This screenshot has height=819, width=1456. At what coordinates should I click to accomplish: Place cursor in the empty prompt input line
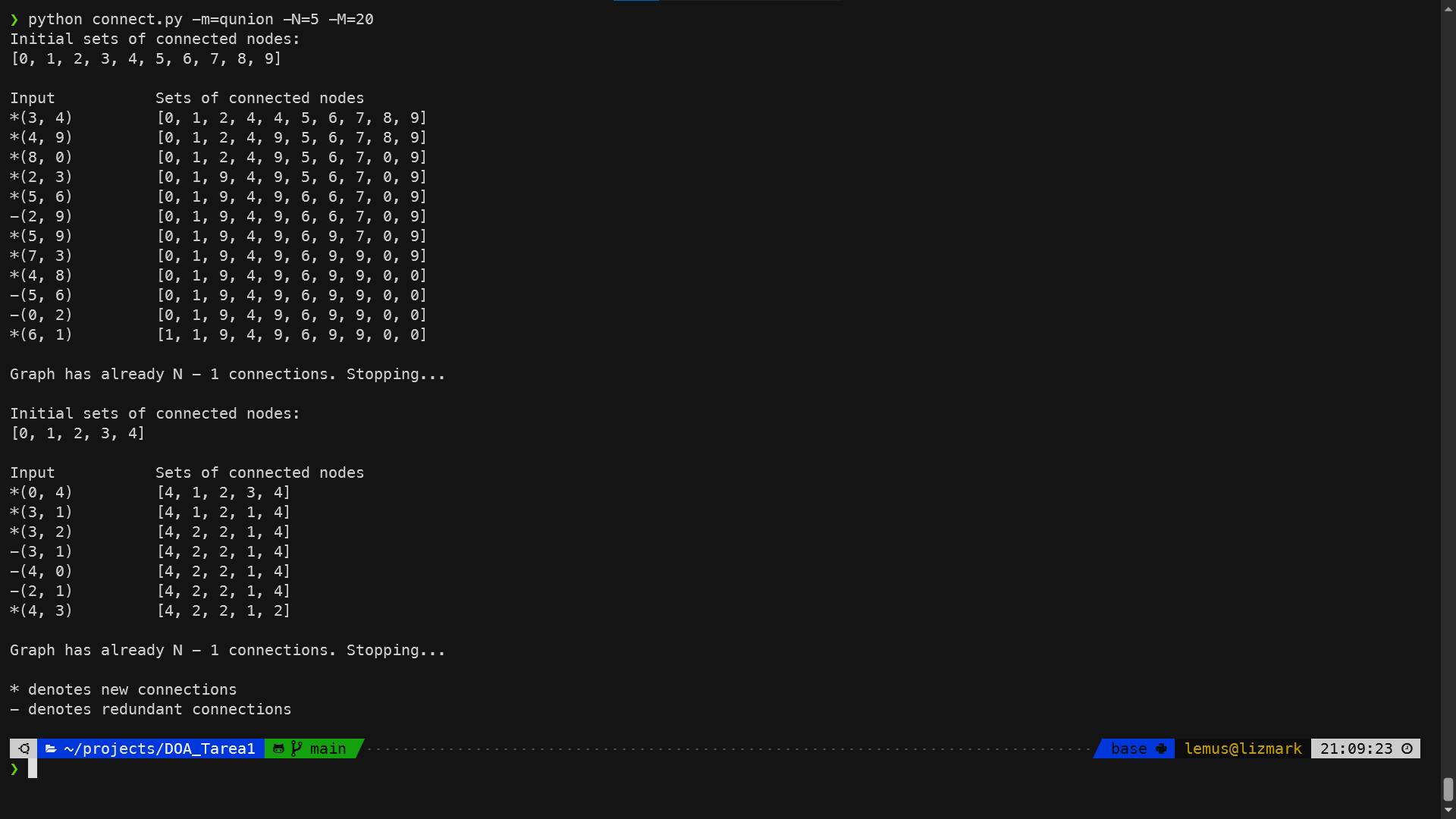pos(34,769)
